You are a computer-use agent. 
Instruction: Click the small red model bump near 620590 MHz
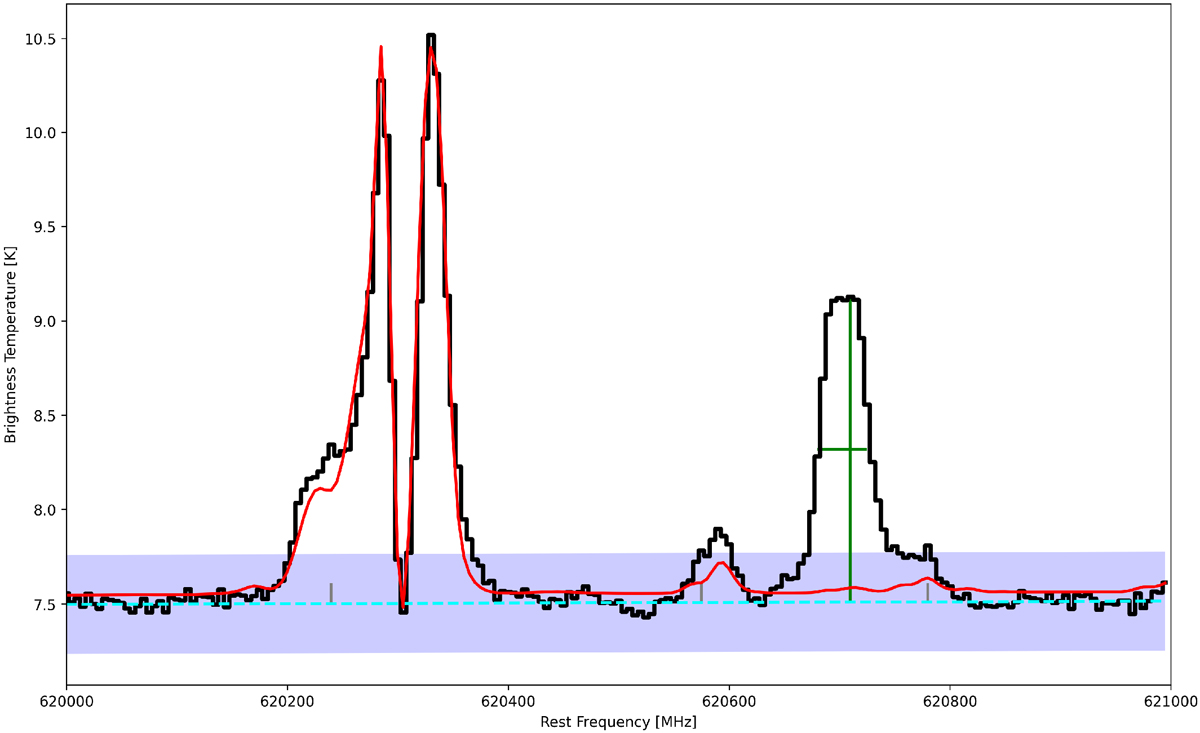point(721,563)
